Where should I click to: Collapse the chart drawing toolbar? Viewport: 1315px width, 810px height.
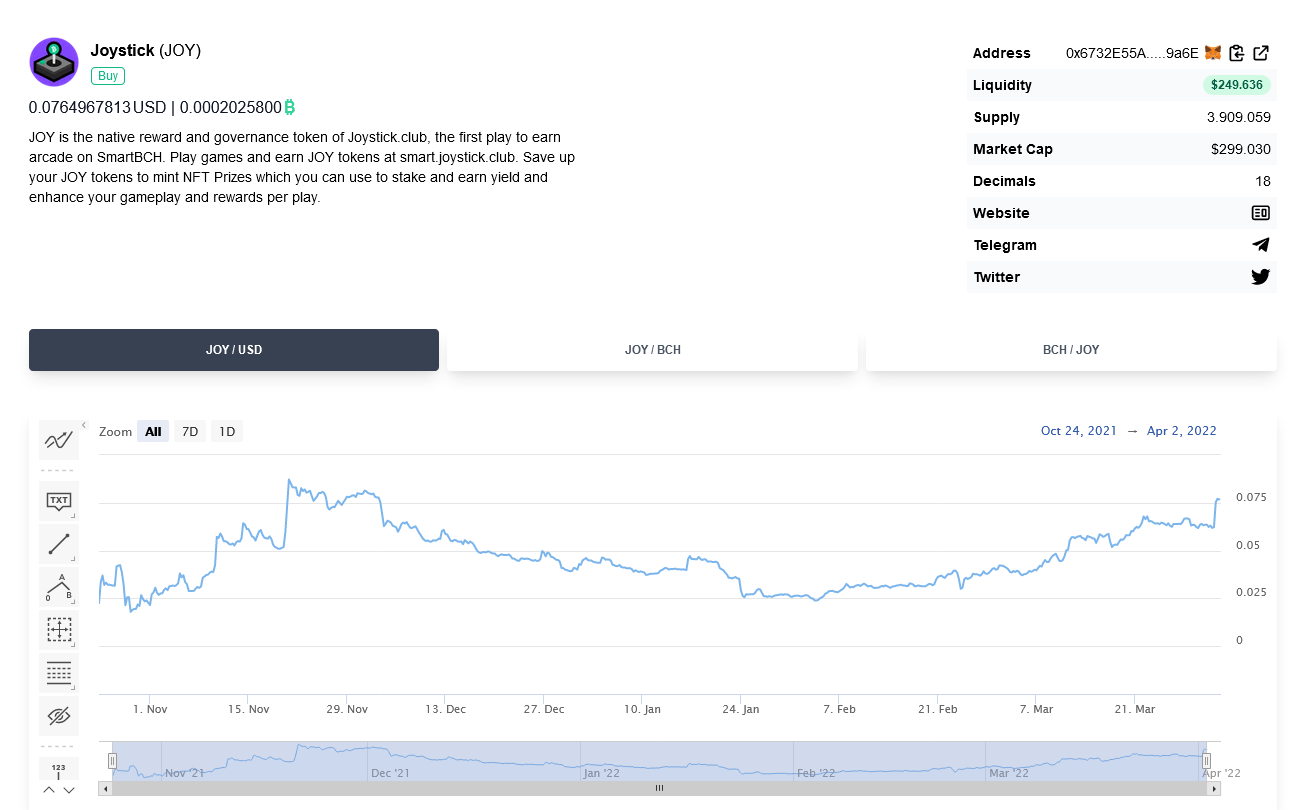(84, 425)
